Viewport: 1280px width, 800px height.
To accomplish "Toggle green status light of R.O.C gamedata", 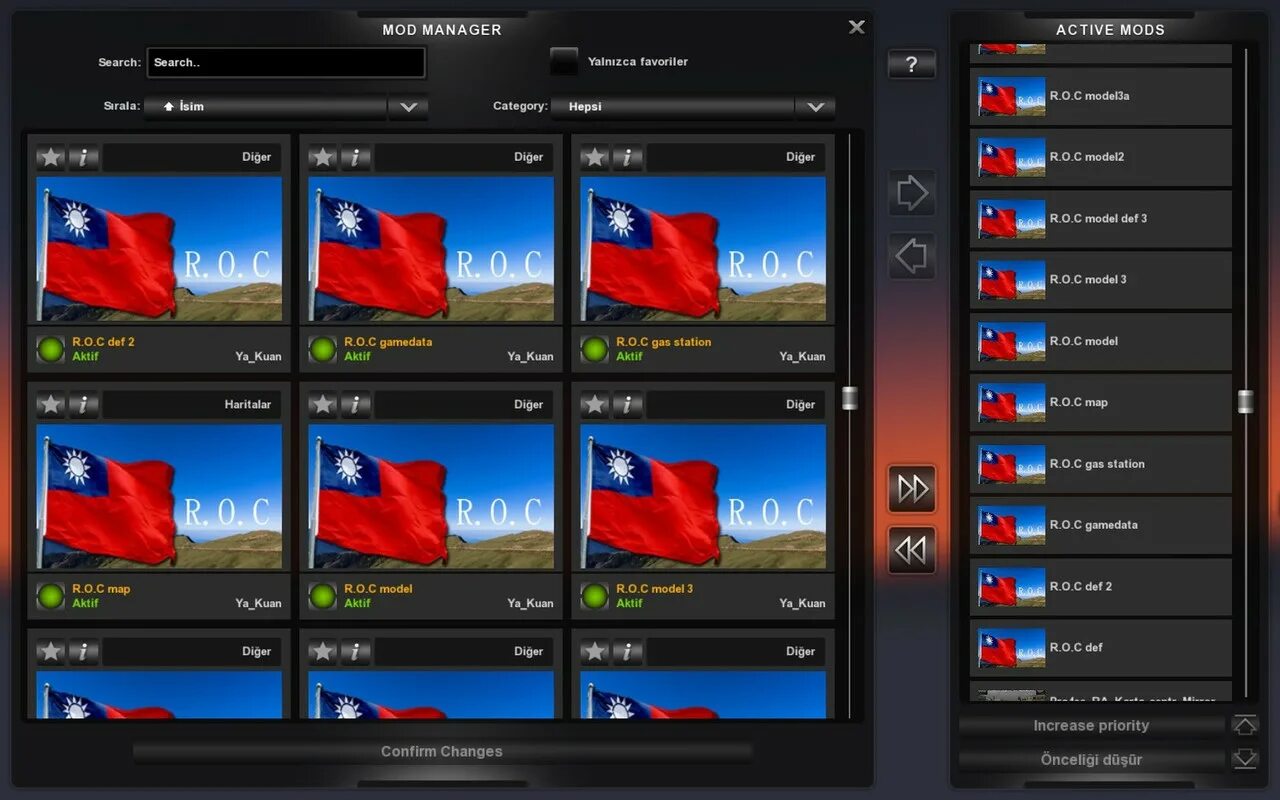I will pos(323,349).
